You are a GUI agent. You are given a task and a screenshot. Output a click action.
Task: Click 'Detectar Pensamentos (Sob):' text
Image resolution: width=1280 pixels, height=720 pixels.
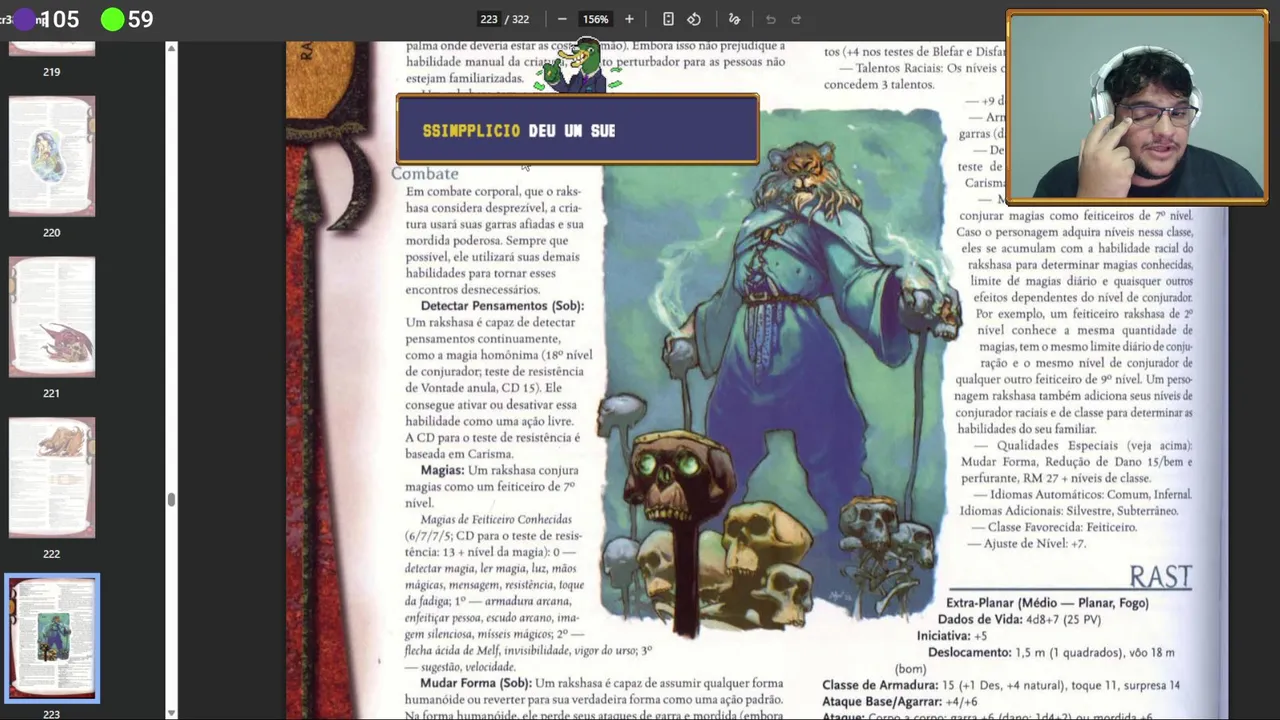pyautogui.click(x=502, y=306)
